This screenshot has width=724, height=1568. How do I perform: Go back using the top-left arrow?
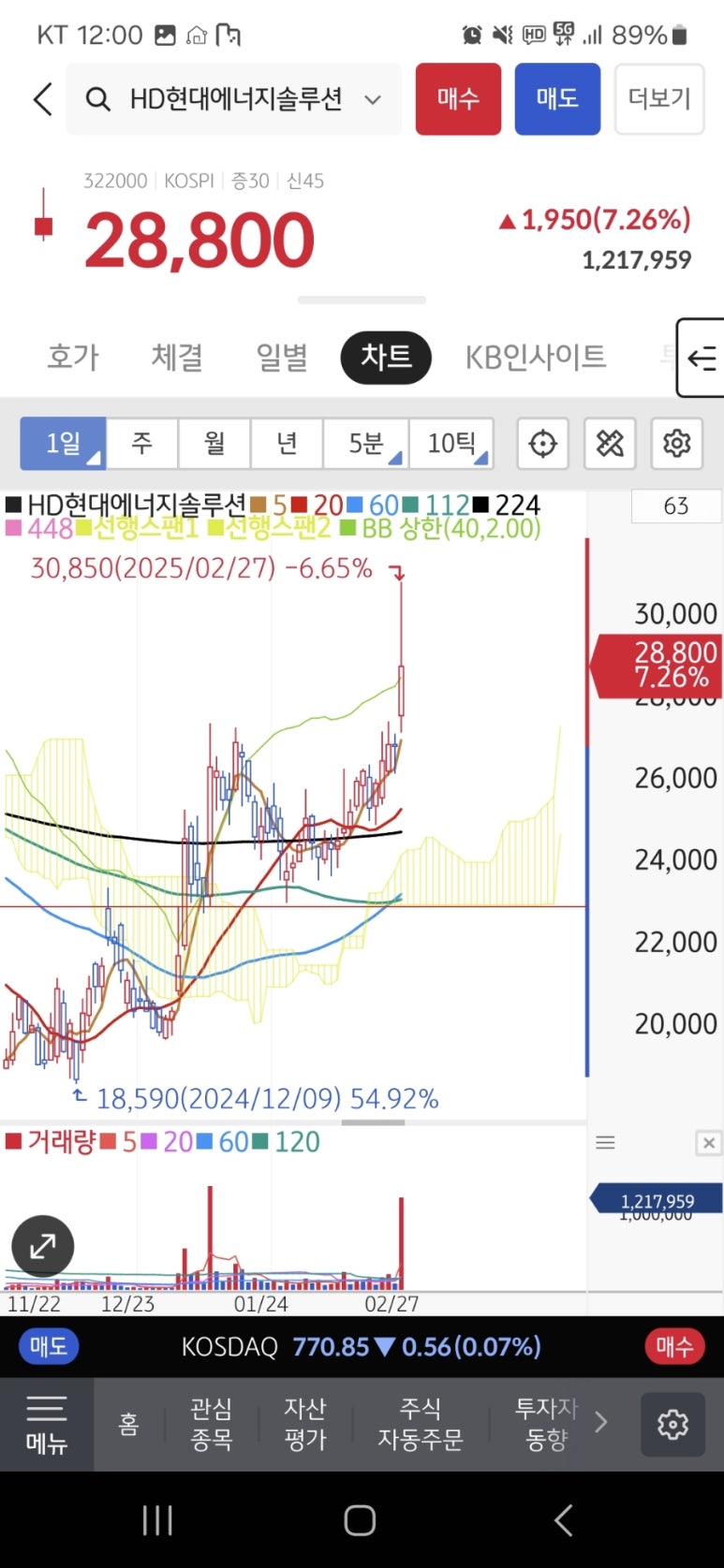42,99
